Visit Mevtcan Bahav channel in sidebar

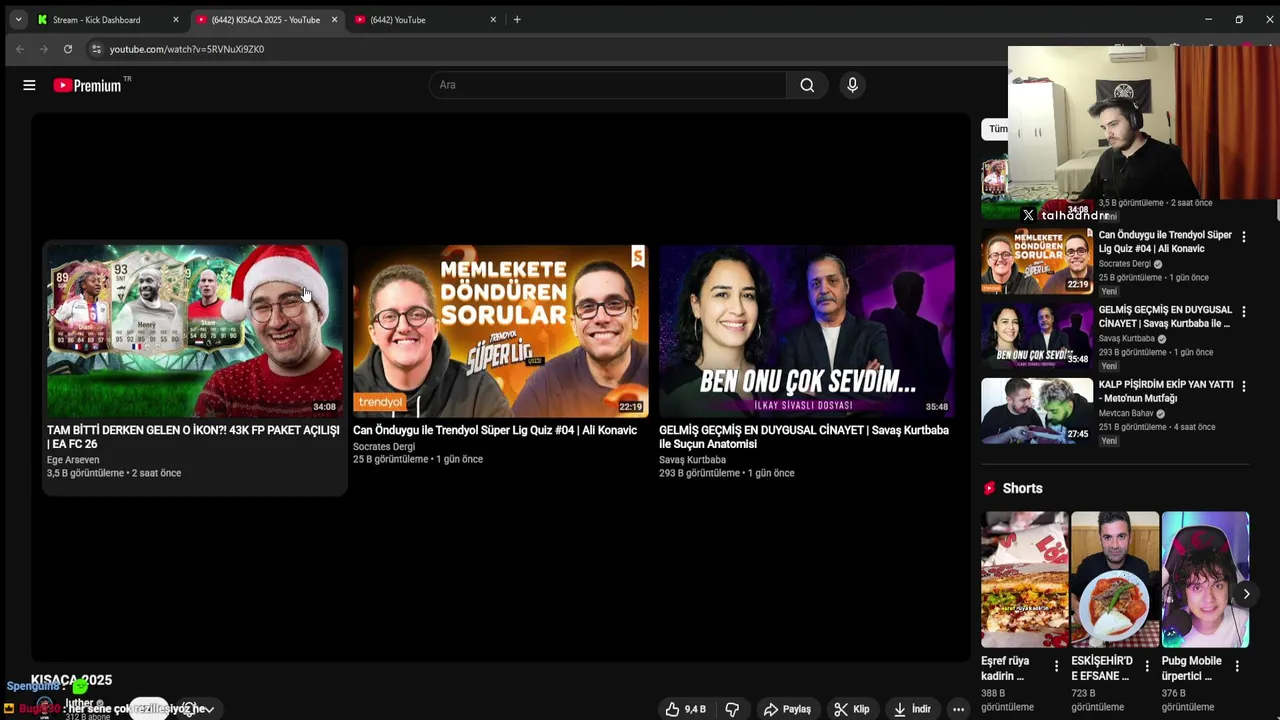pyautogui.click(x=1126, y=413)
